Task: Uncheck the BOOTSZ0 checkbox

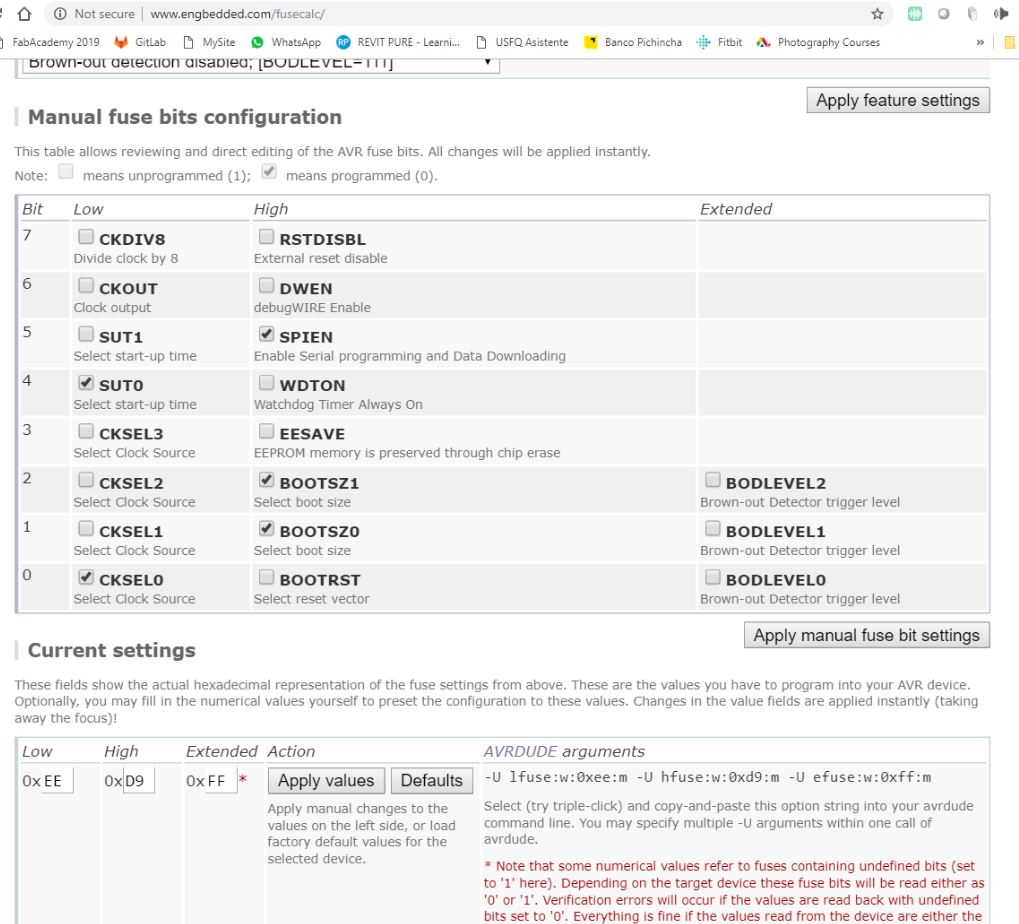Action: (266, 528)
